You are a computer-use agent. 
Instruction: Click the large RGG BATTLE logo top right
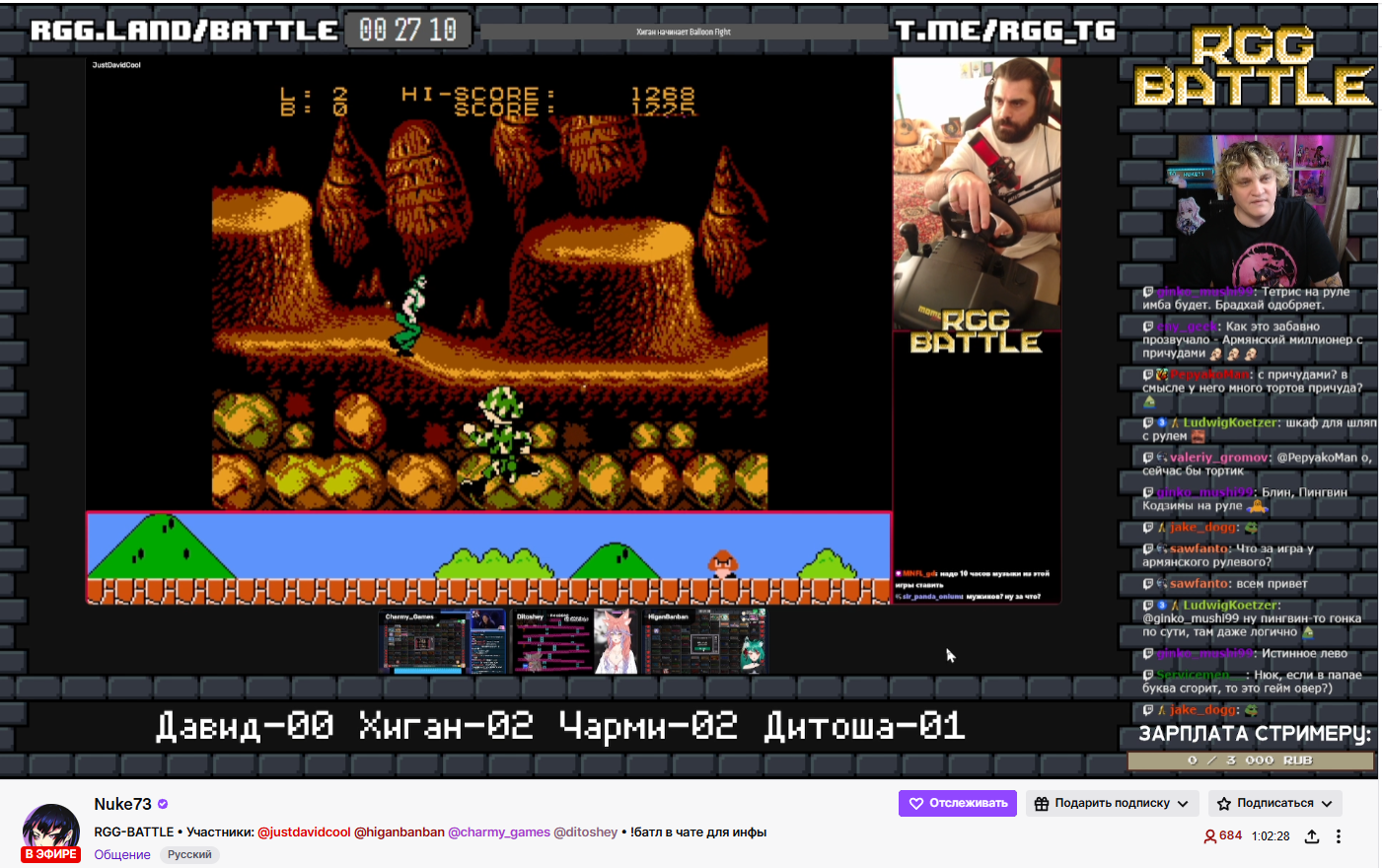coord(1253,66)
